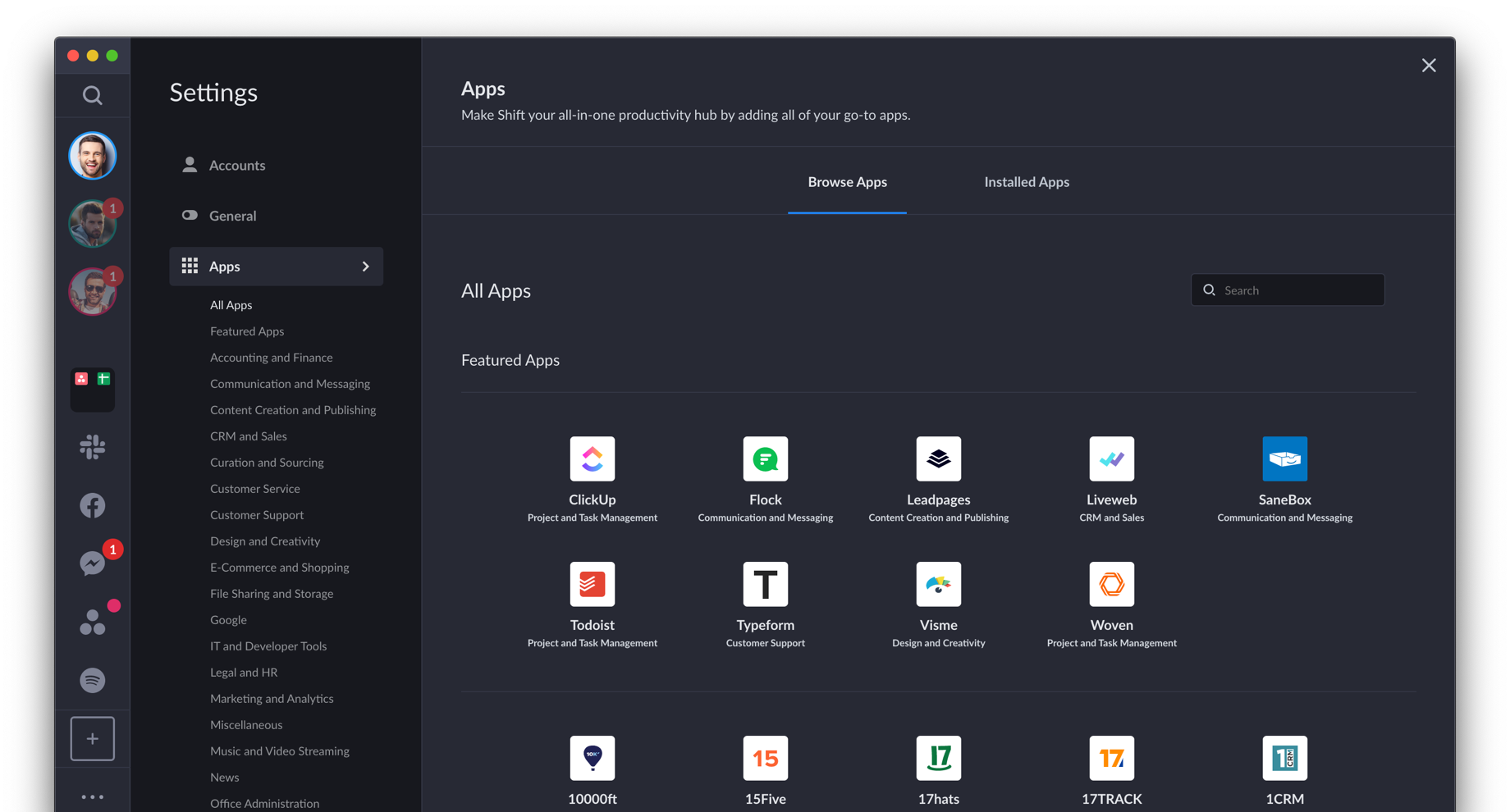Choose the SaneBox app icon

point(1284,458)
